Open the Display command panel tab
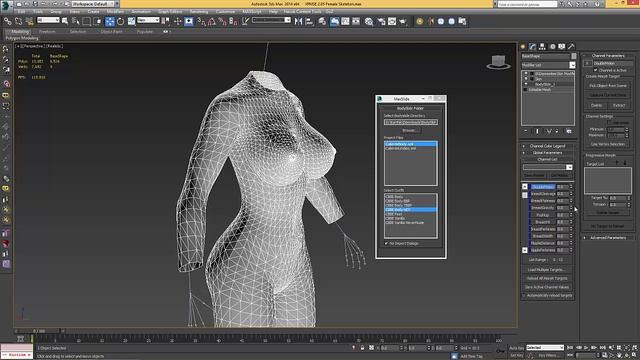The image size is (640, 360). click(562, 47)
